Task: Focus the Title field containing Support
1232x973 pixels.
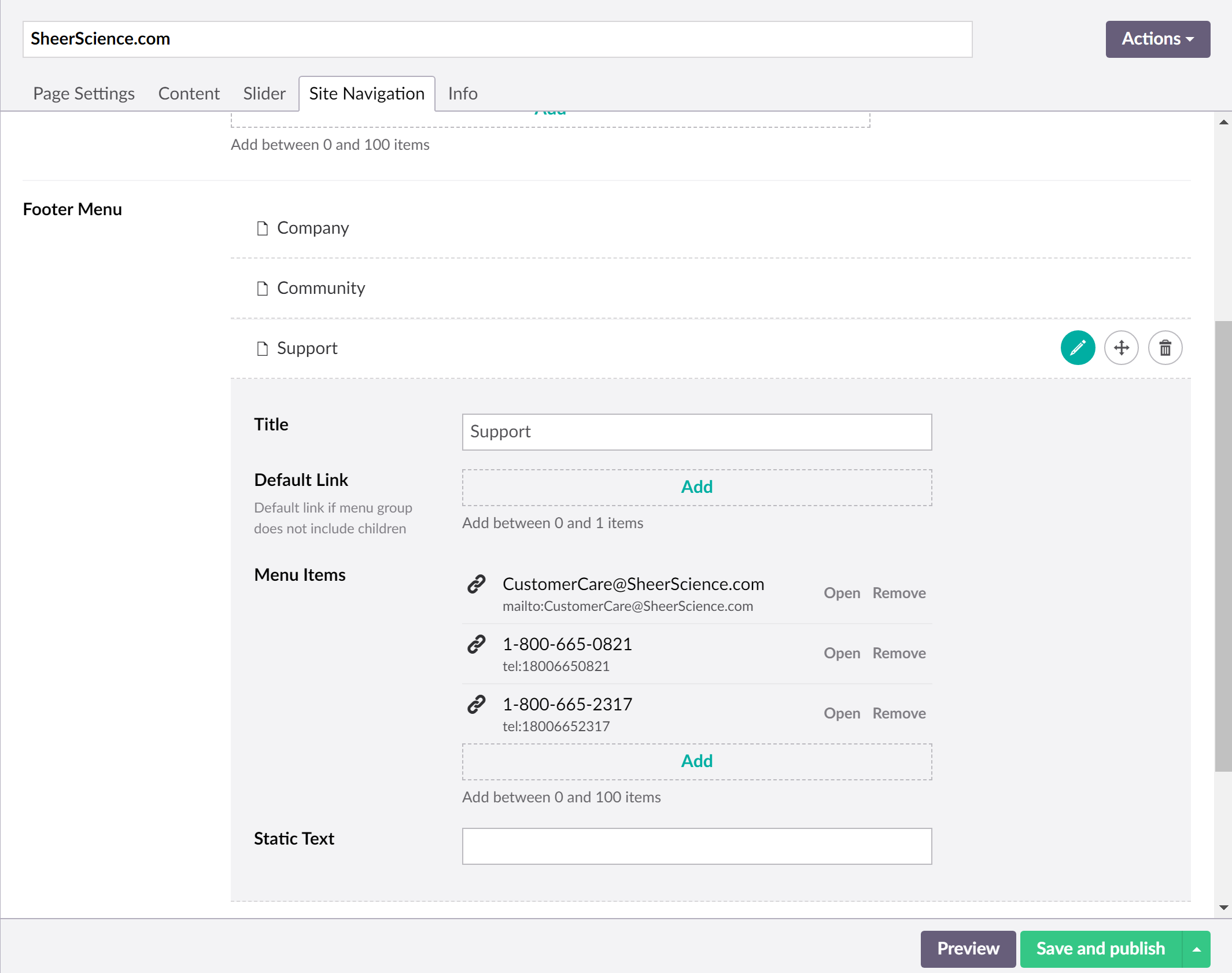Action: tap(696, 432)
